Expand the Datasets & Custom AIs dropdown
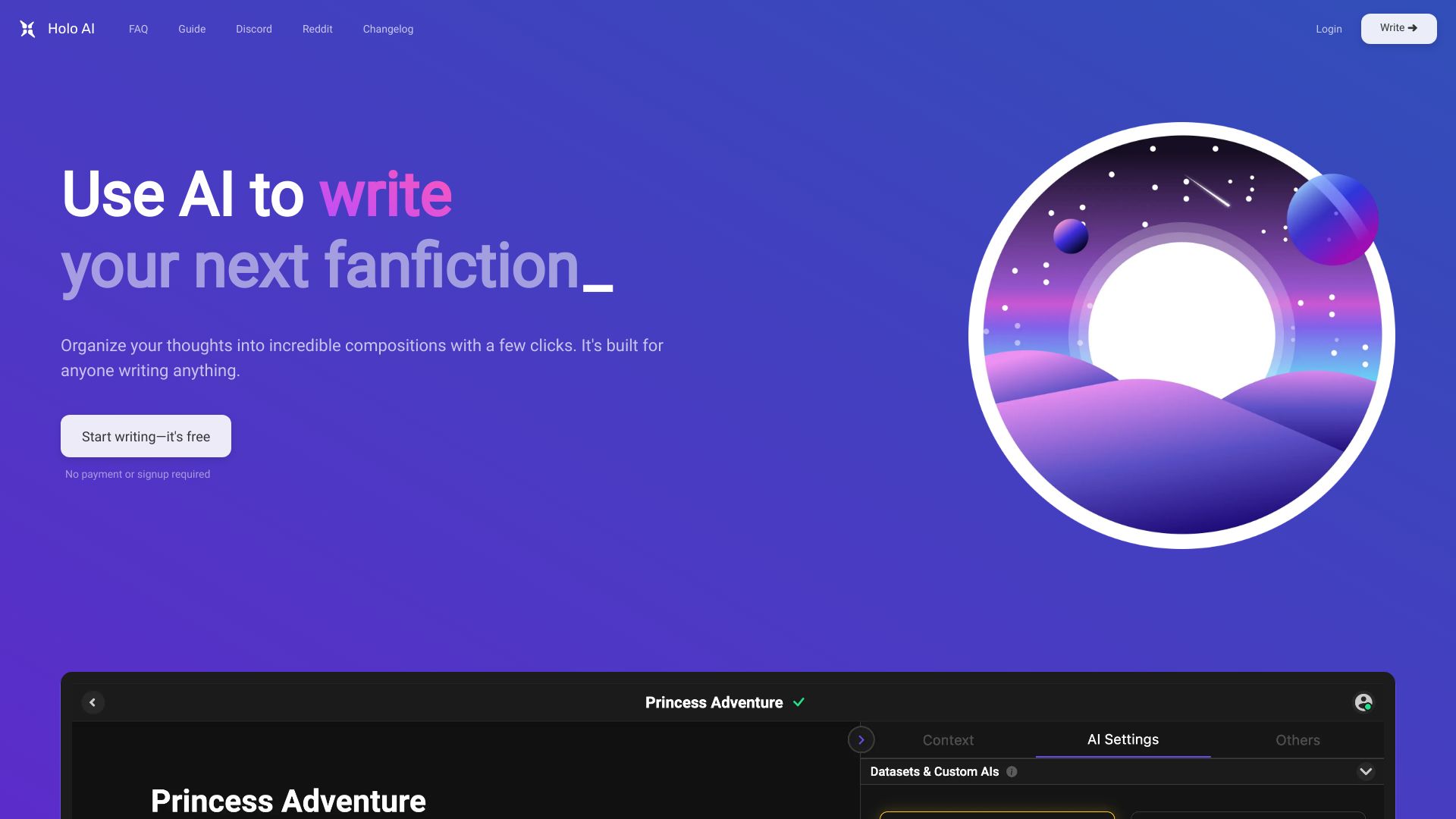The width and height of the screenshot is (1456, 819). tap(1365, 771)
